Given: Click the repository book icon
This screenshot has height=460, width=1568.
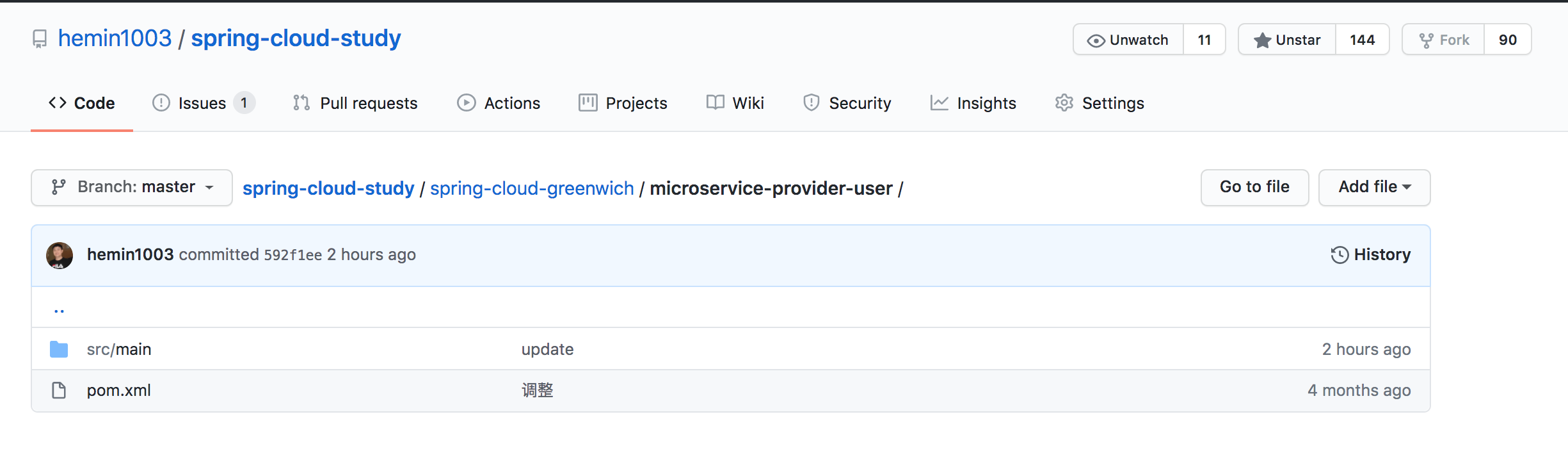Looking at the screenshot, I should (40, 39).
